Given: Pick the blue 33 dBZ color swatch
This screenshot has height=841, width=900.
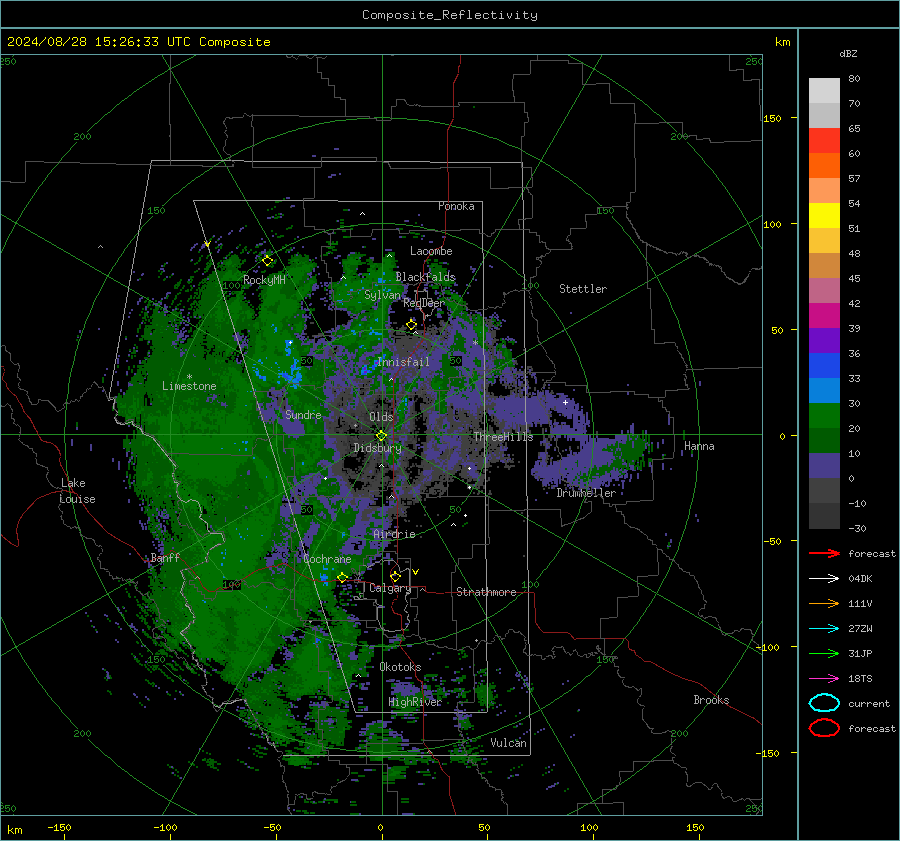Looking at the screenshot, I should [x=824, y=365].
